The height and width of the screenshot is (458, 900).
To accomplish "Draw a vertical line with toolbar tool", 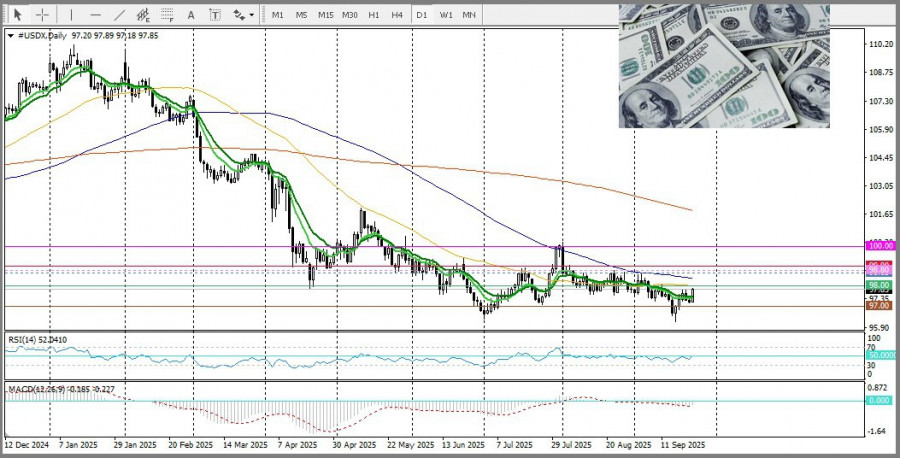I will pos(71,15).
